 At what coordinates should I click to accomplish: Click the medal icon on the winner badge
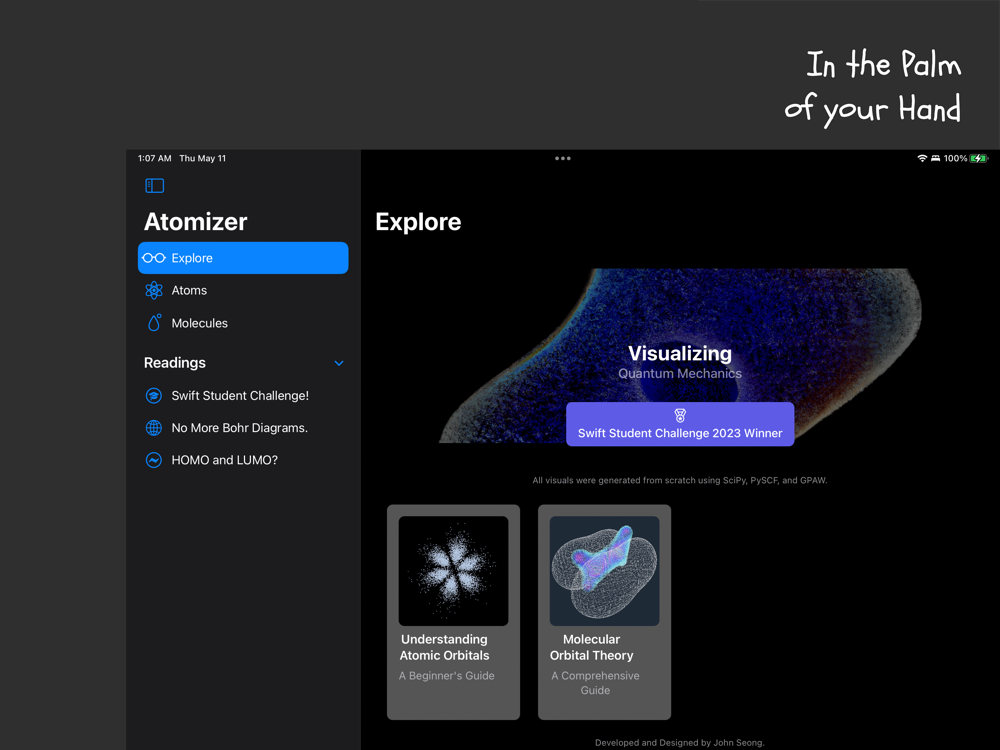point(680,416)
